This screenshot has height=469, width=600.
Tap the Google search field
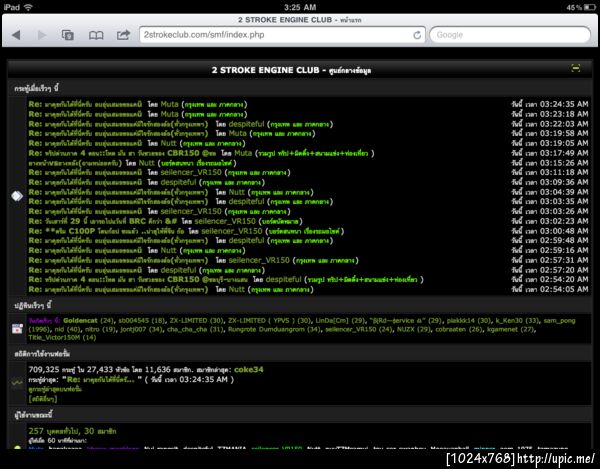click(510, 35)
